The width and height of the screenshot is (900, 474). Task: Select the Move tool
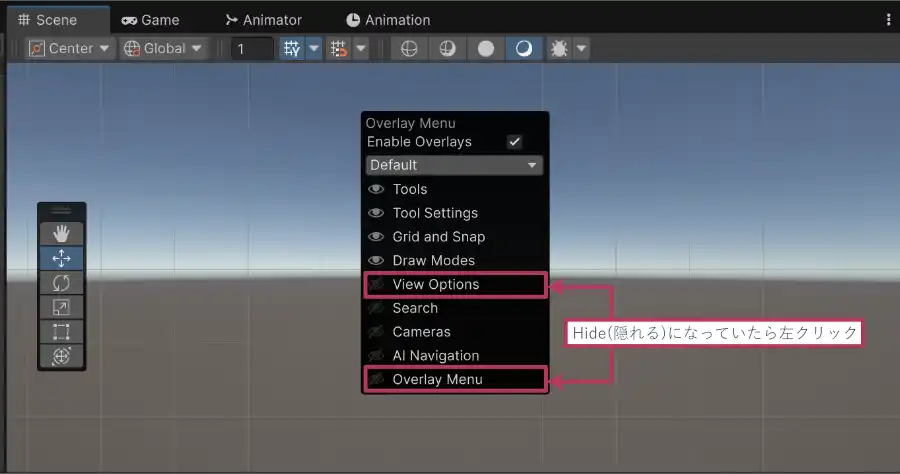(61, 258)
